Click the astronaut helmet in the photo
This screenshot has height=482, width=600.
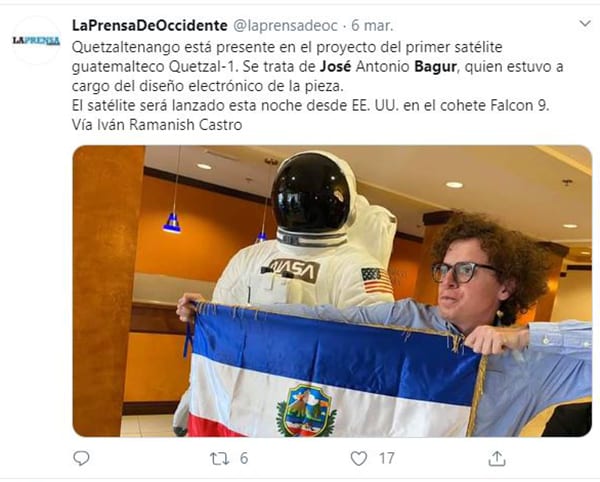(x=311, y=192)
